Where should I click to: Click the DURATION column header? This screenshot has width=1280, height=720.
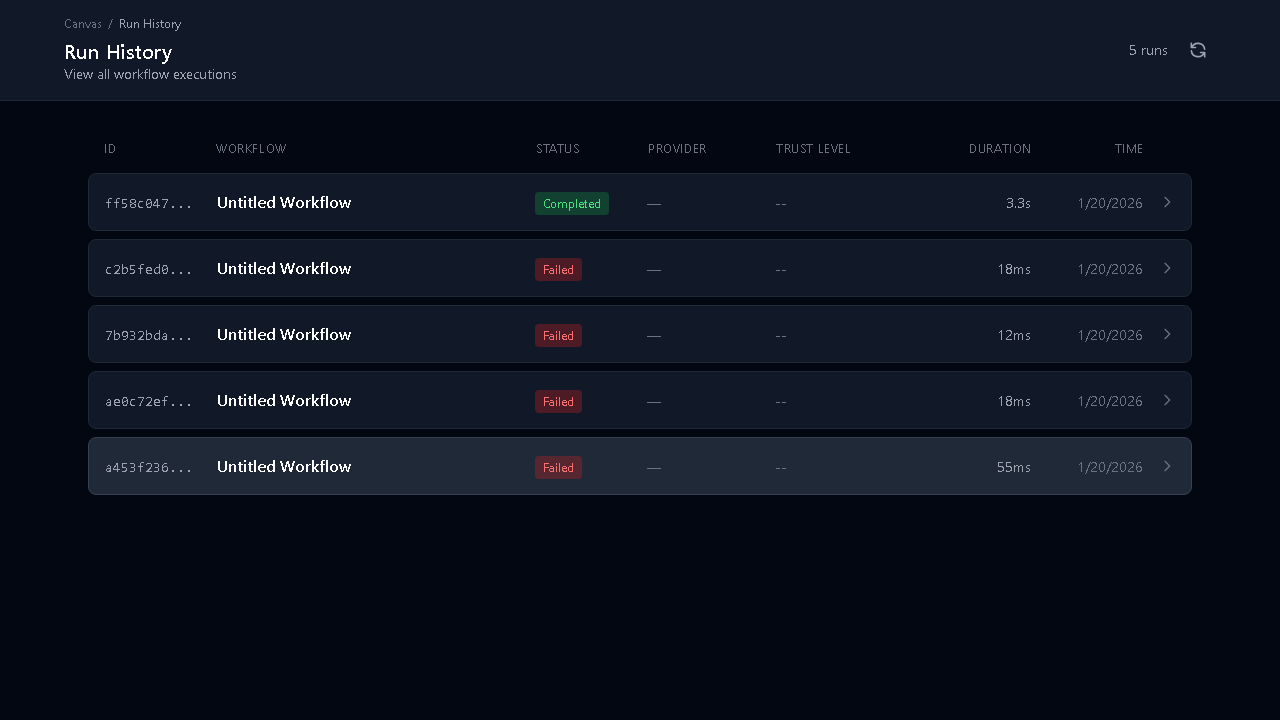(1000, 148)
